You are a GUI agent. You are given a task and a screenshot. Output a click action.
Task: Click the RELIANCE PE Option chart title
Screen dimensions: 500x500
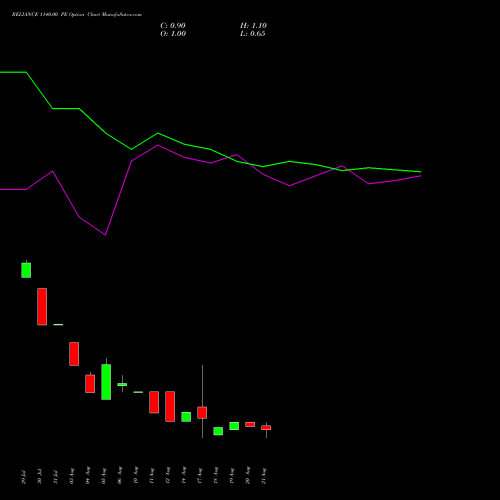(77, 15)
